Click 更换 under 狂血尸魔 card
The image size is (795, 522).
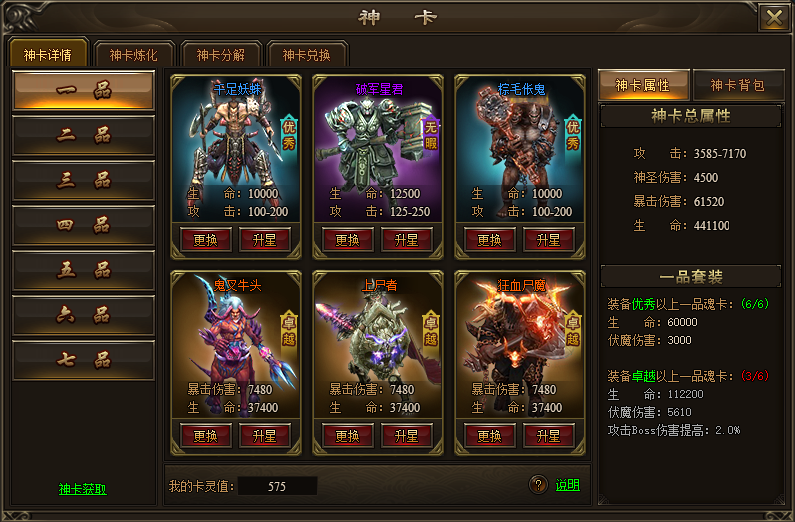pos(490,436)
